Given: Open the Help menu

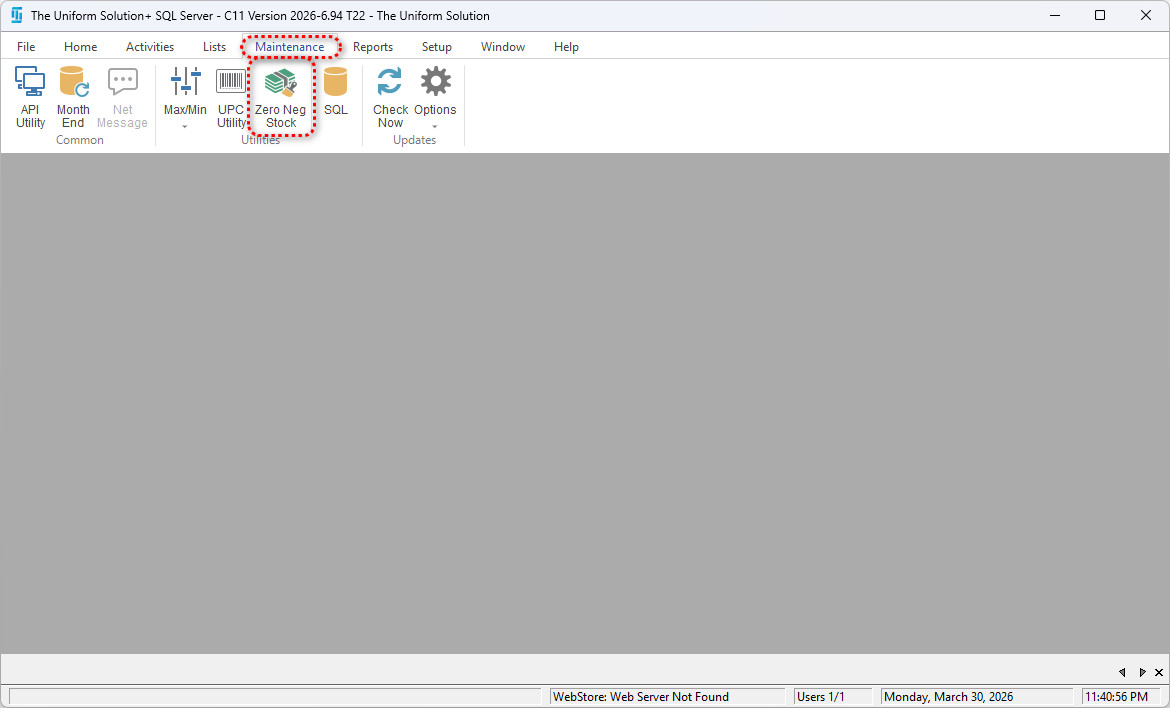Looking at the screenshot, I should (566, 47).
